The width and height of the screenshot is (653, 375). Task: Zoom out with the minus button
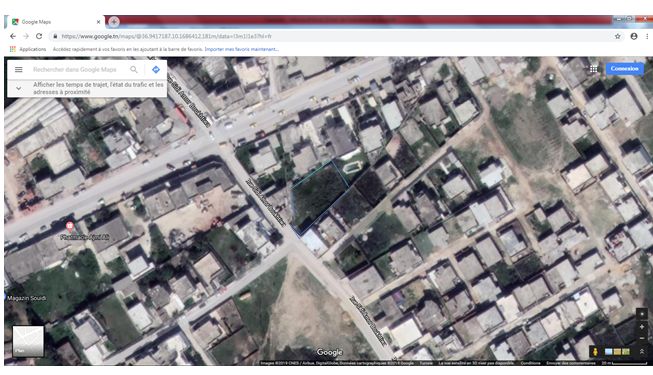coord(642,338)
